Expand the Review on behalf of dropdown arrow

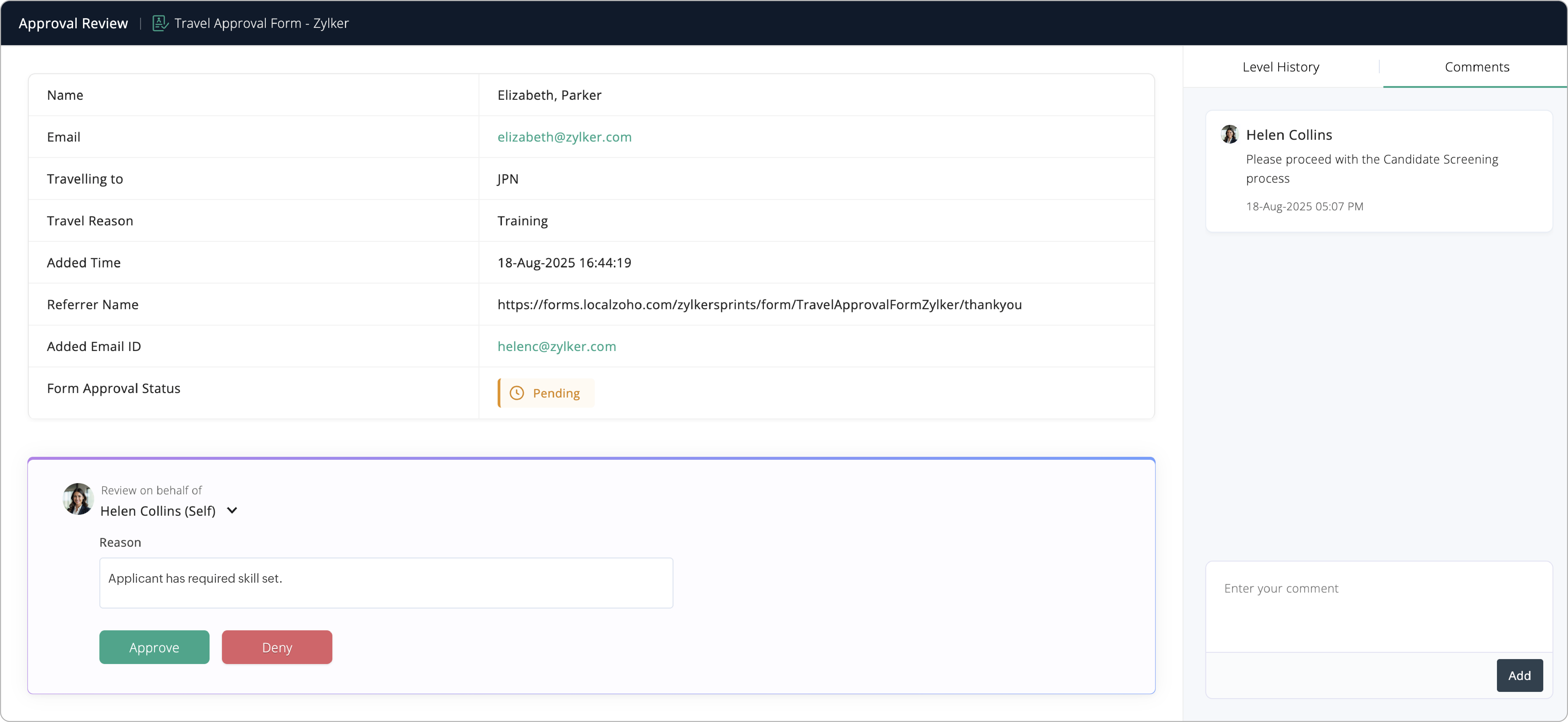232,510
